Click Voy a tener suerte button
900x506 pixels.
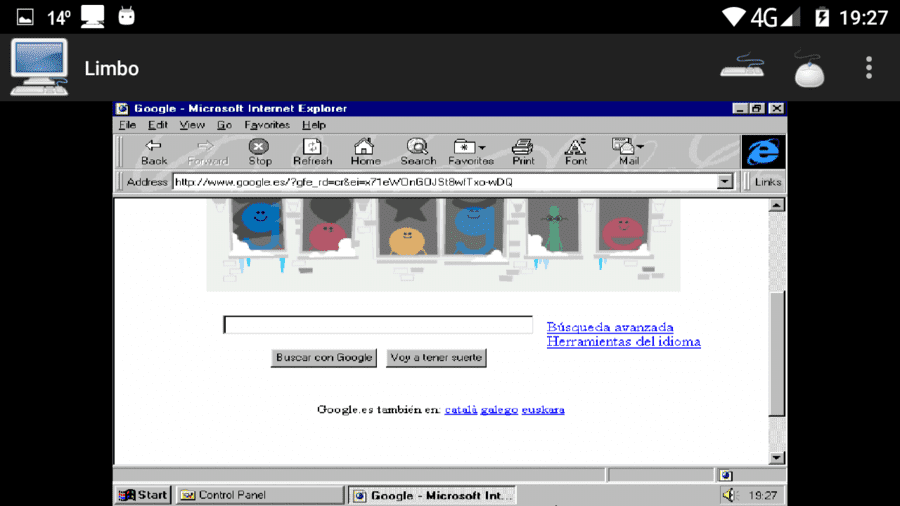coord(436,357)
